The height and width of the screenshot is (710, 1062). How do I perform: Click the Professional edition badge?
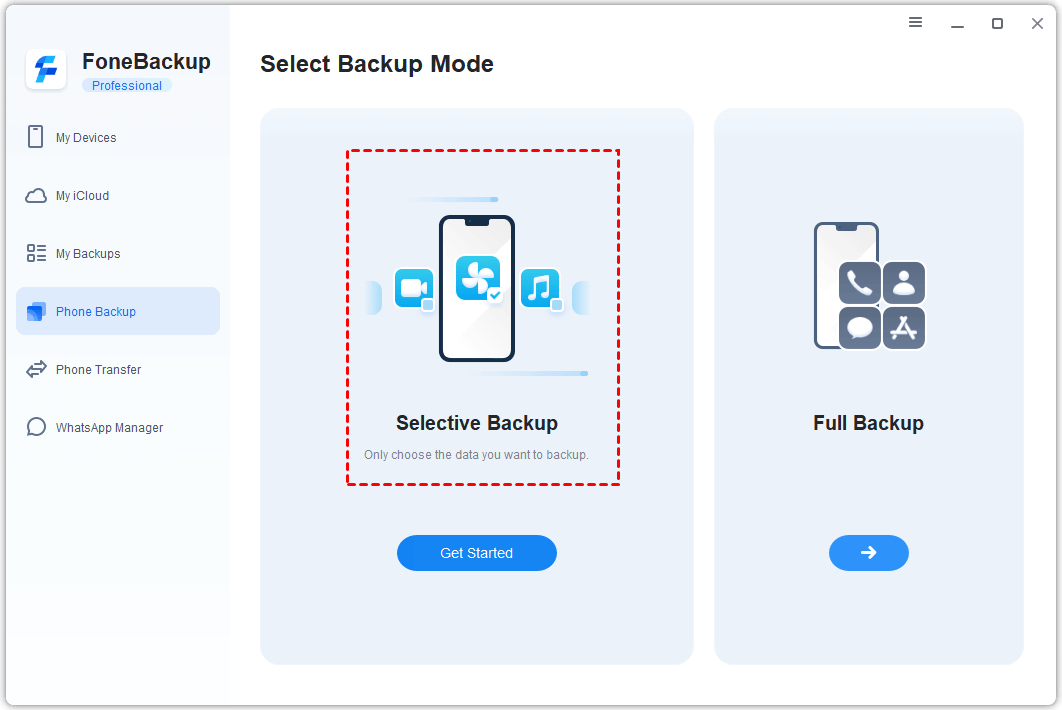127,86
